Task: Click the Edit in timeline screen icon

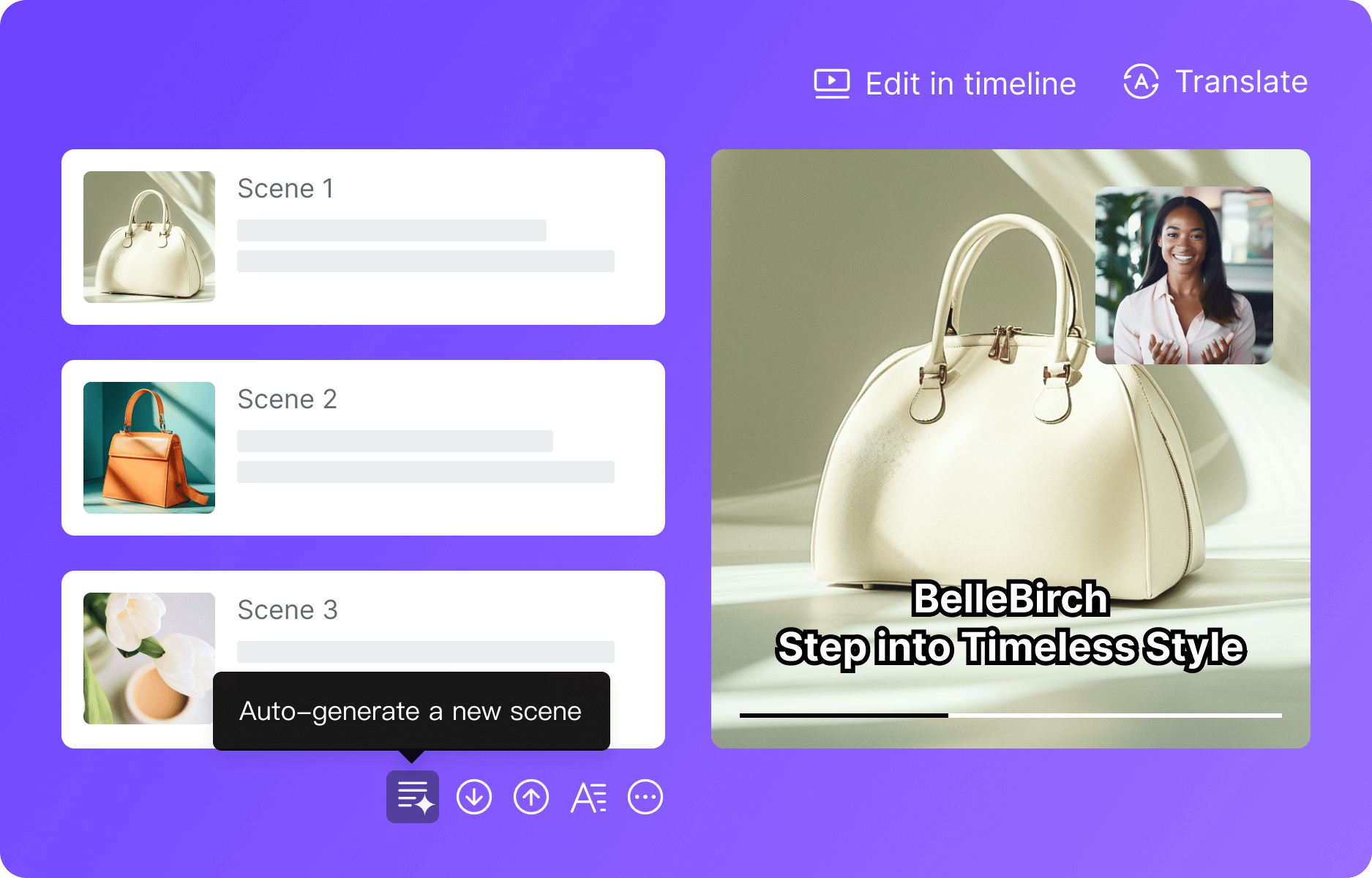Action: 832,83
